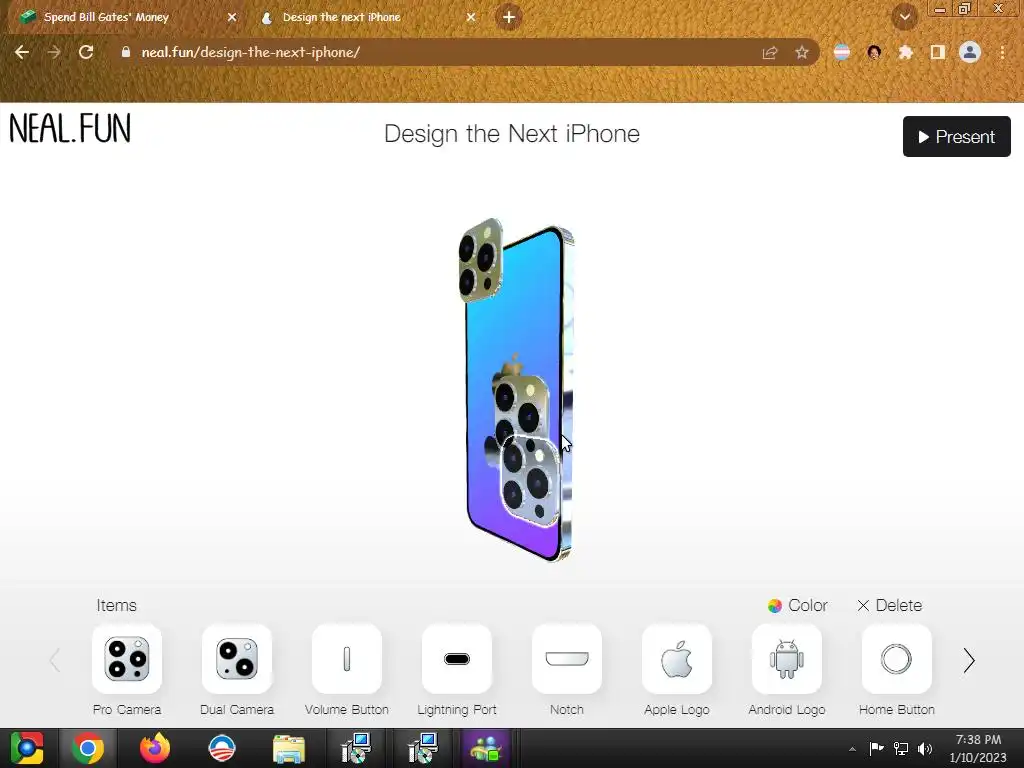Share this page icon

coord(770,53)
